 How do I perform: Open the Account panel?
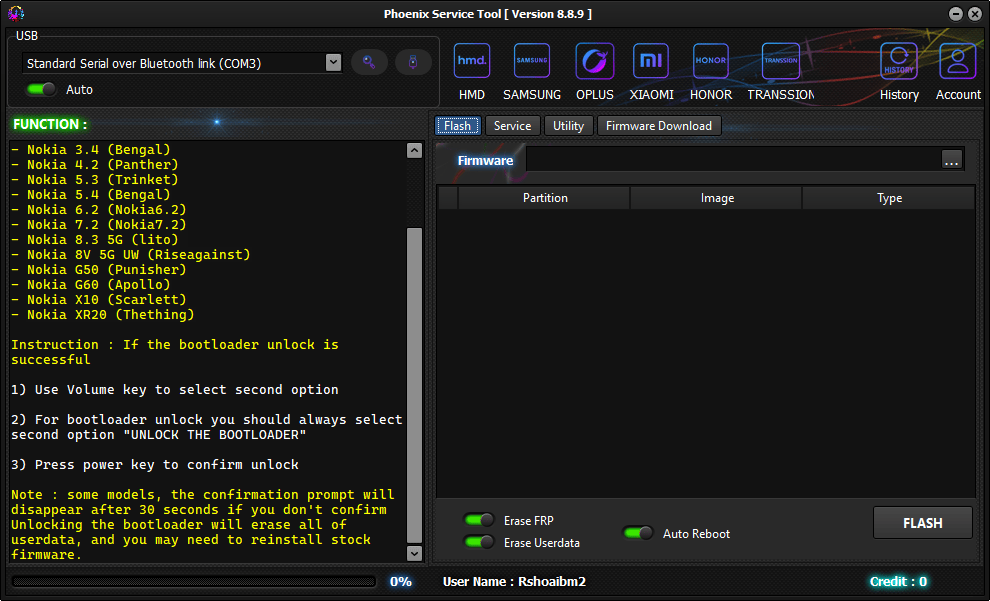[958, 71]
